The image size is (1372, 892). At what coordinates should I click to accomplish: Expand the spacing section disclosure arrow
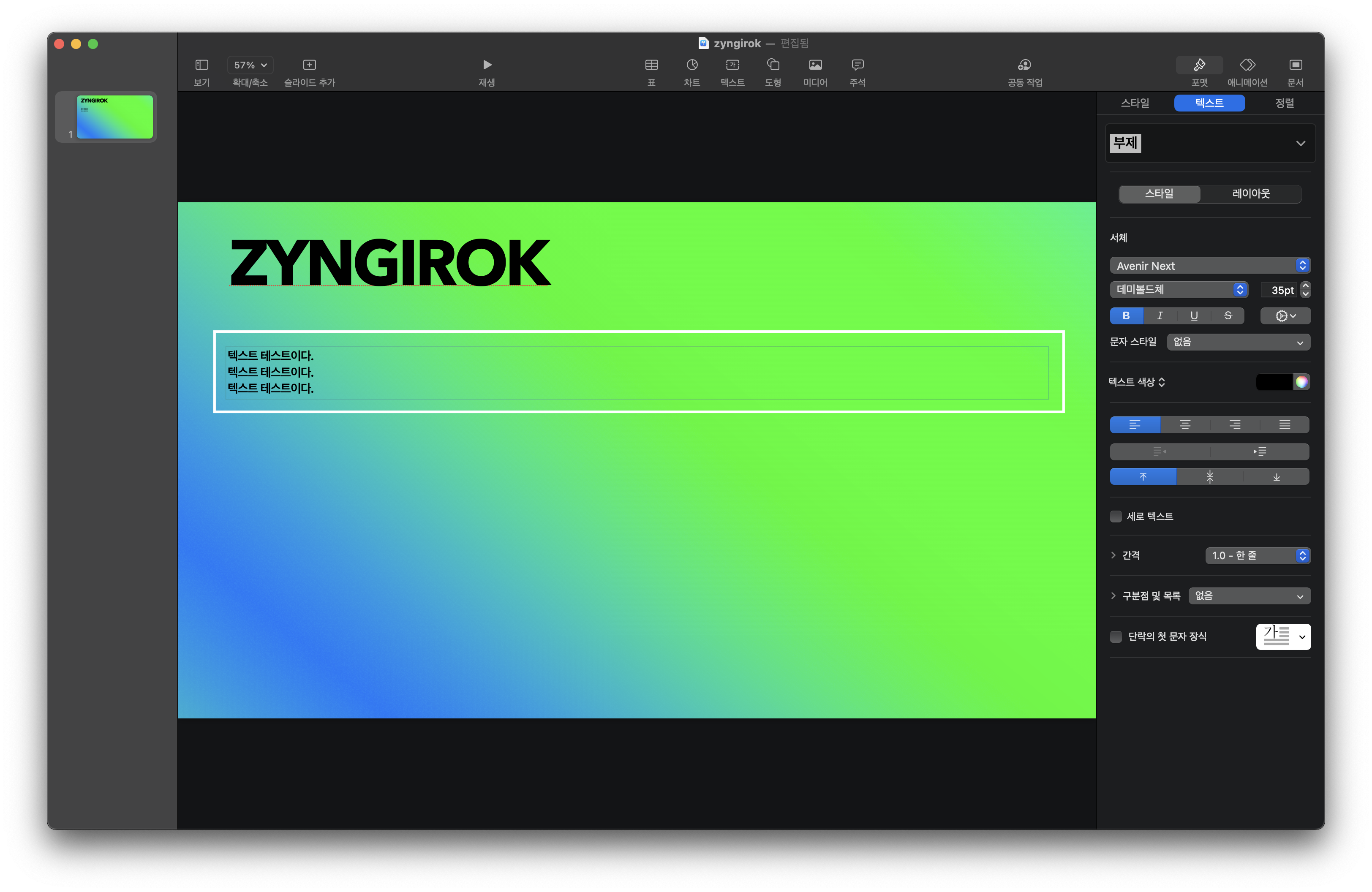tap(1113, 555)
